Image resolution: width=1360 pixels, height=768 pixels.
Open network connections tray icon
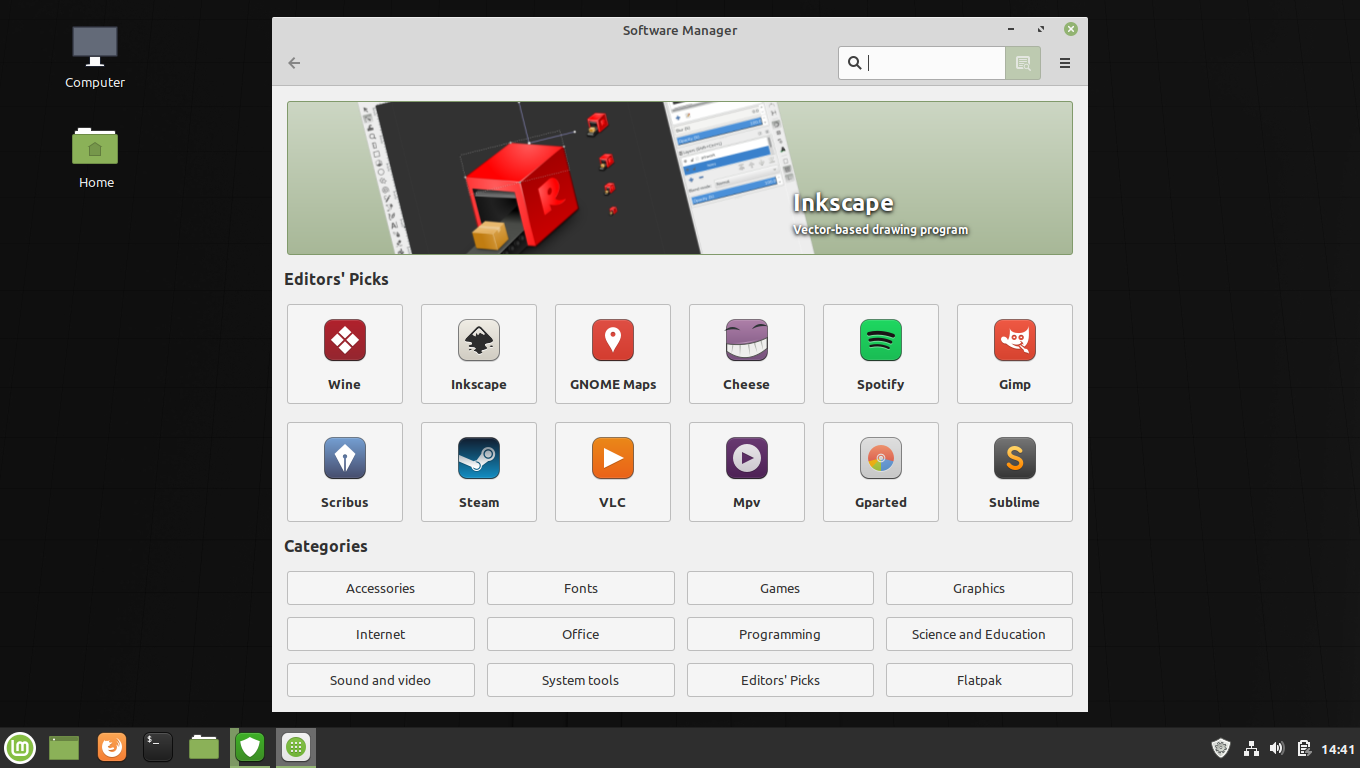coord(1251,748)
